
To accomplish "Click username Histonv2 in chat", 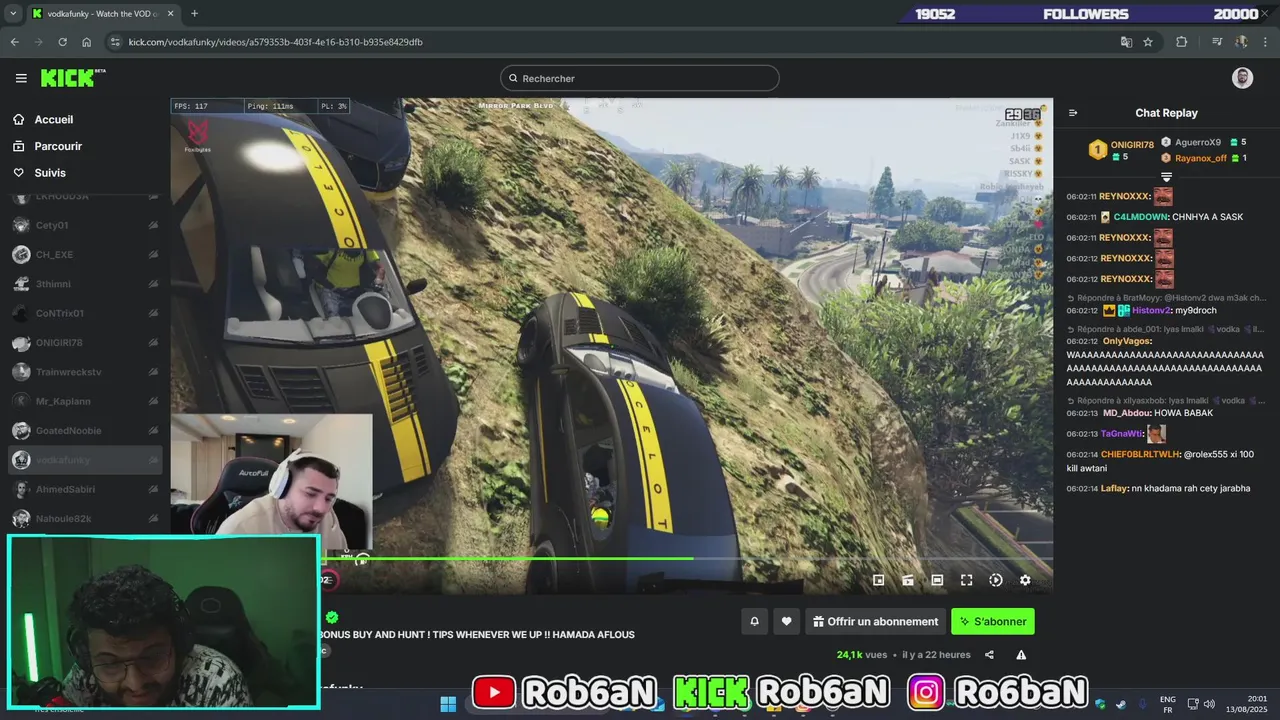I will (1153, 310).
